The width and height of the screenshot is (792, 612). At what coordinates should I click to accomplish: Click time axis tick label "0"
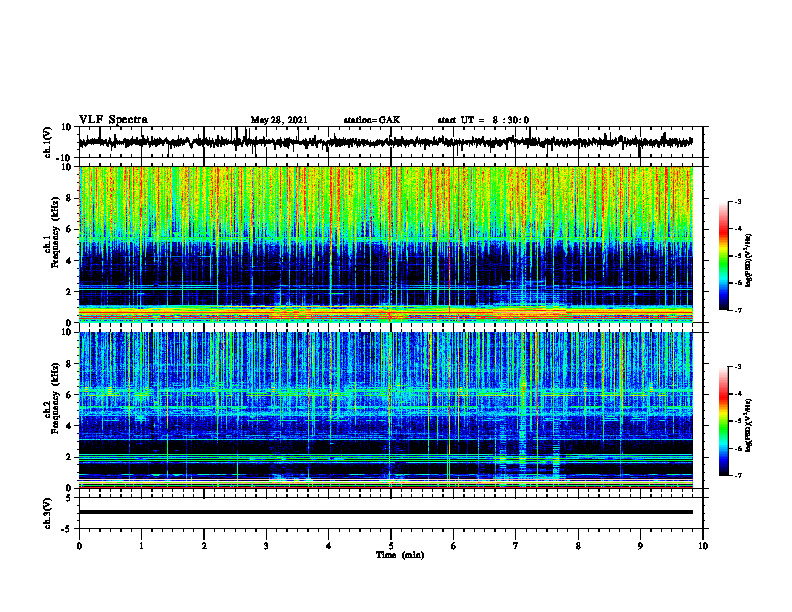tap(79, 546)
